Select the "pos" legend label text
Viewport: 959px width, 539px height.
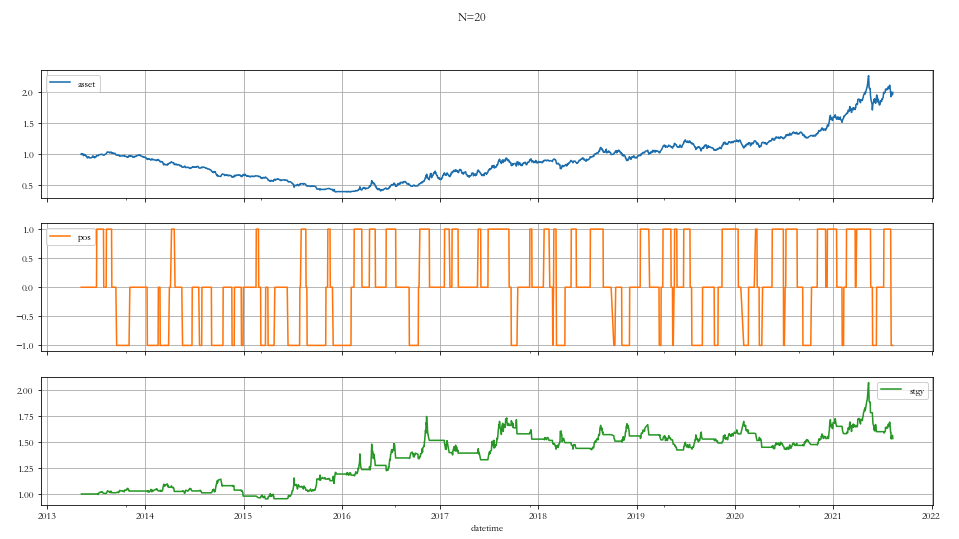point(84,238)
